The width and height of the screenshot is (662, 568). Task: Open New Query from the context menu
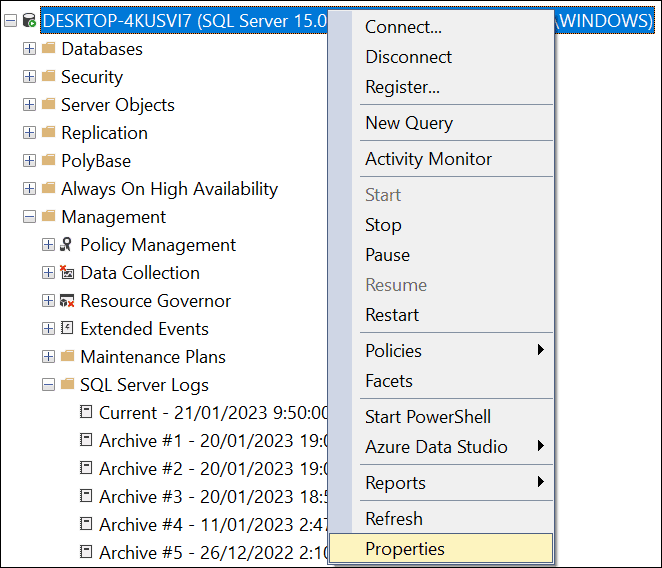pyautogui.click(x=441, y=123)
